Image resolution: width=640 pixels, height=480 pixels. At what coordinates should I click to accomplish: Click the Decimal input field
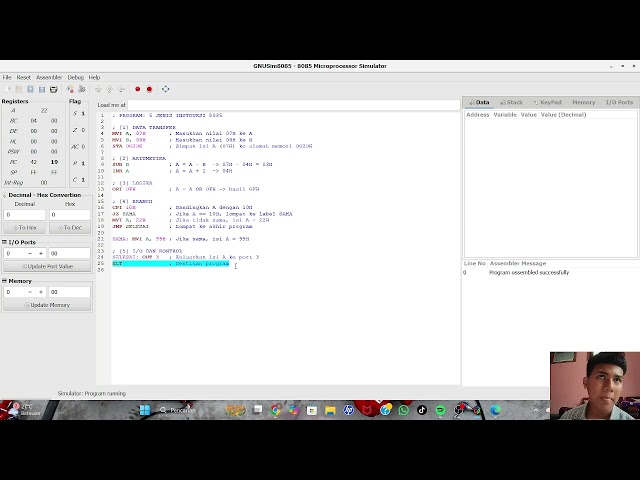coord(24,215)
